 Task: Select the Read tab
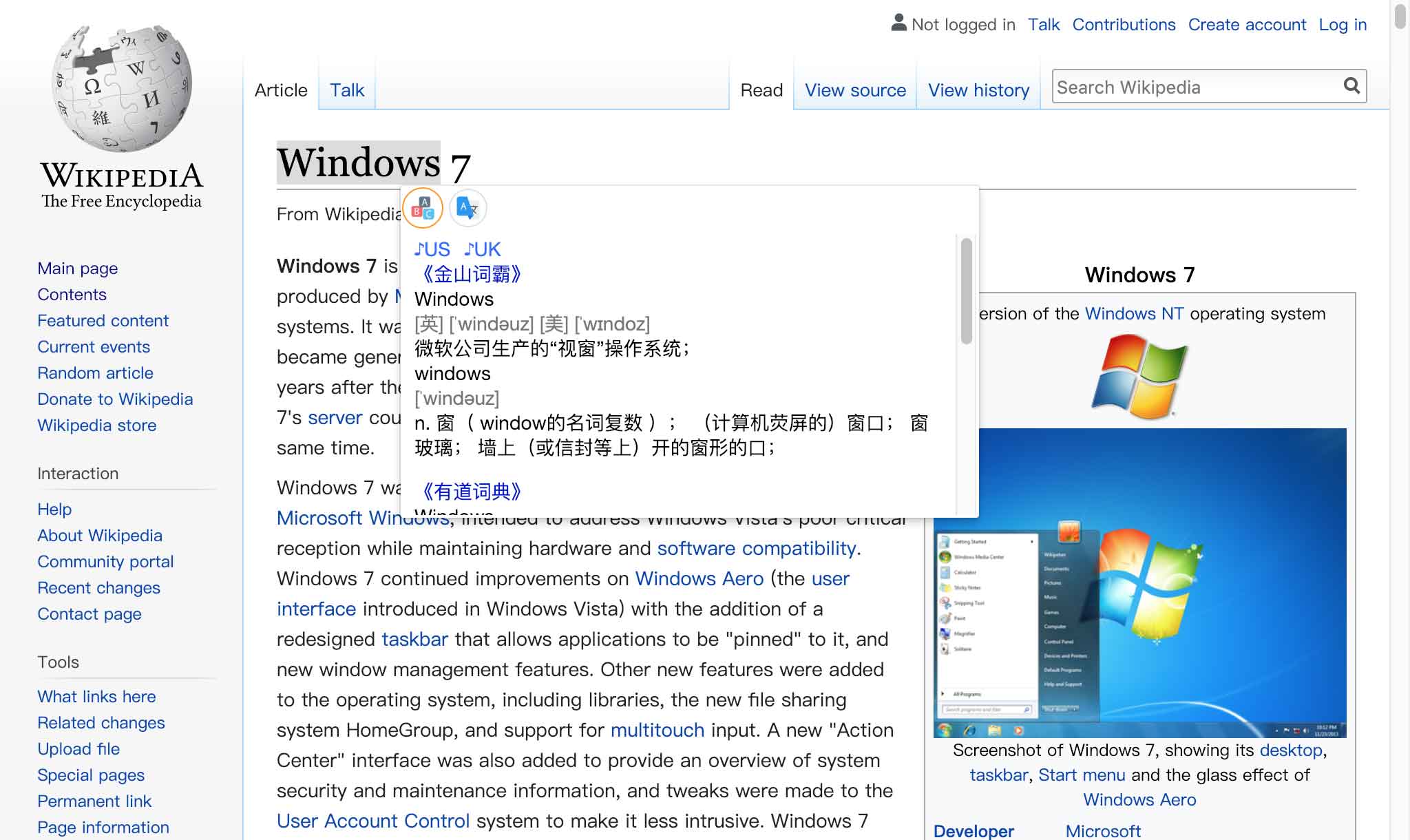761,90
